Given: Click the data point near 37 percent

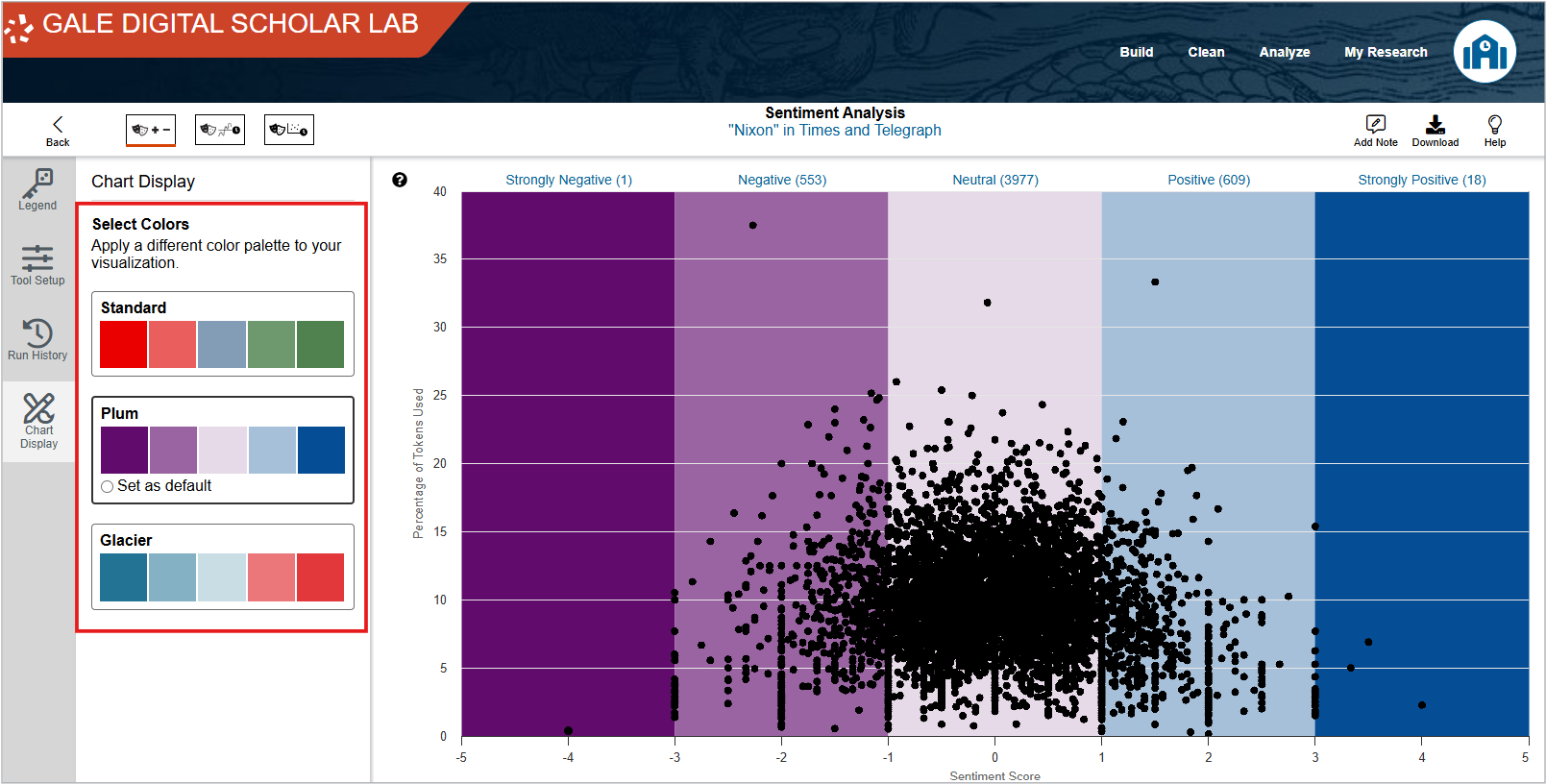Looking at the screenshot, I should point(753,226).
